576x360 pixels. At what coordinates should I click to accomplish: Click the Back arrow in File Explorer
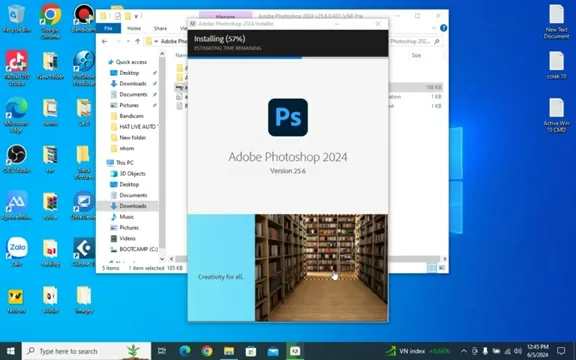point(104,42)
